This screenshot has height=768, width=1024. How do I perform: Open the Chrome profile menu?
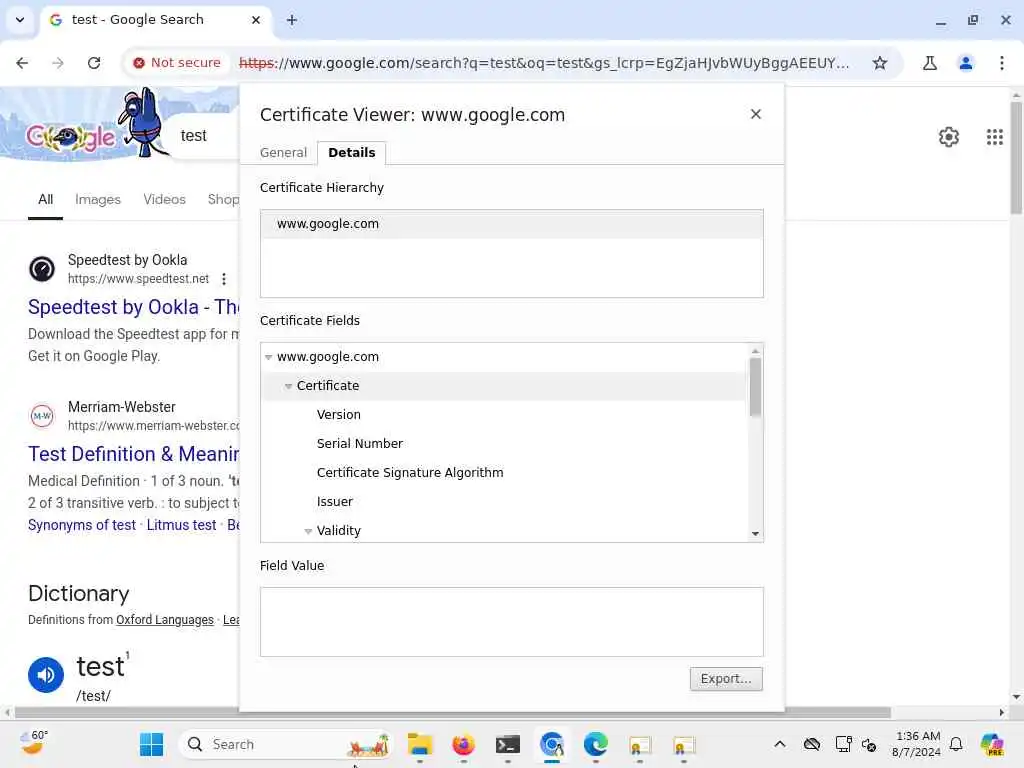click(x=965, y=63)
